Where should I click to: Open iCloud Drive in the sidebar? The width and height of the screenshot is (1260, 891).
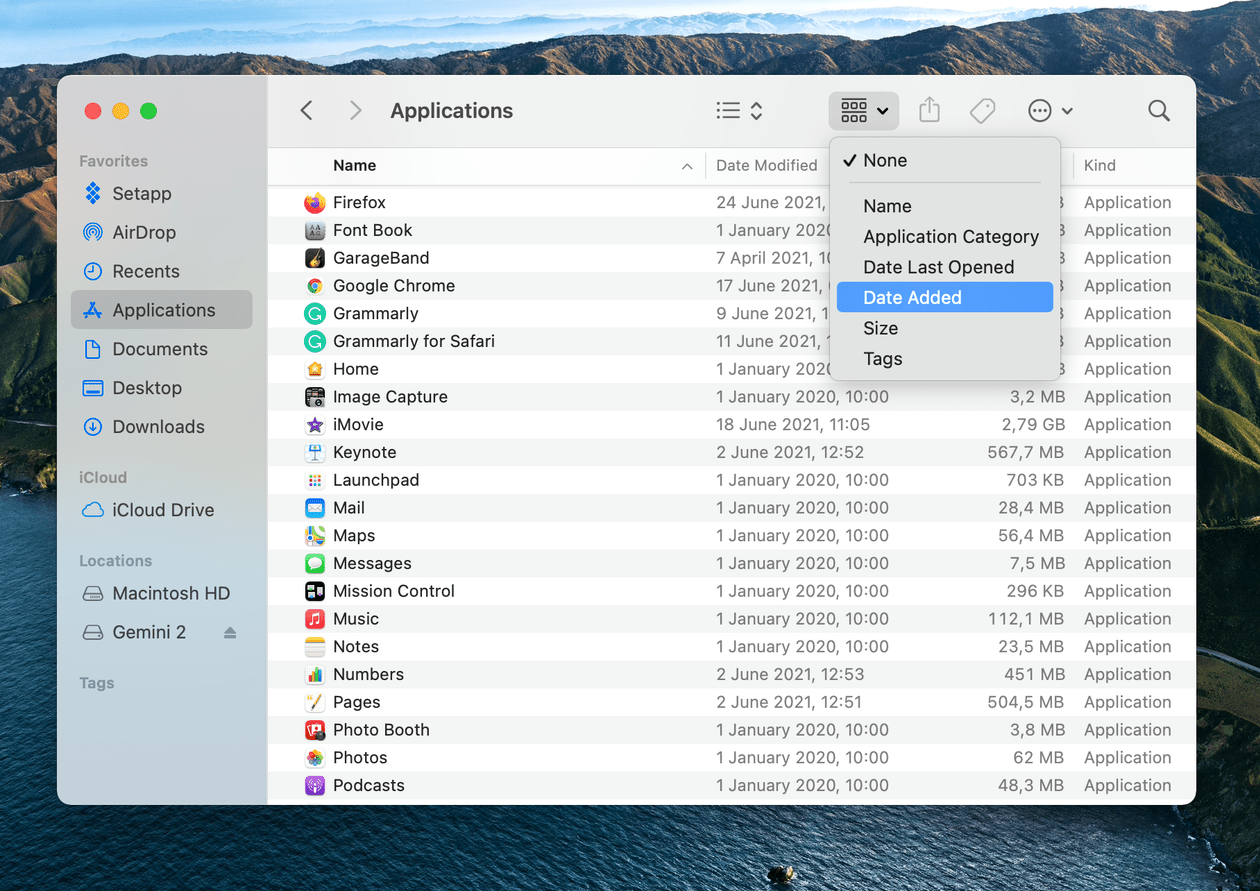tap(161, 510)
